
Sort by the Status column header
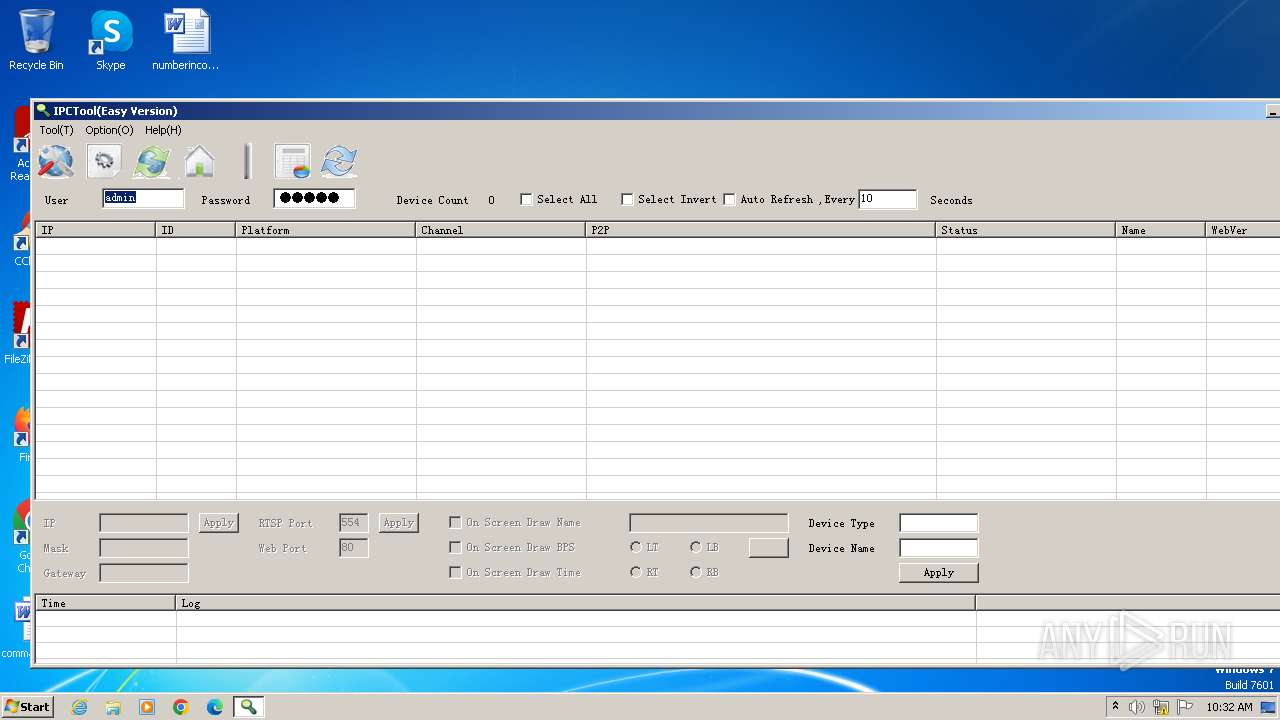[x=1026, y=230]
